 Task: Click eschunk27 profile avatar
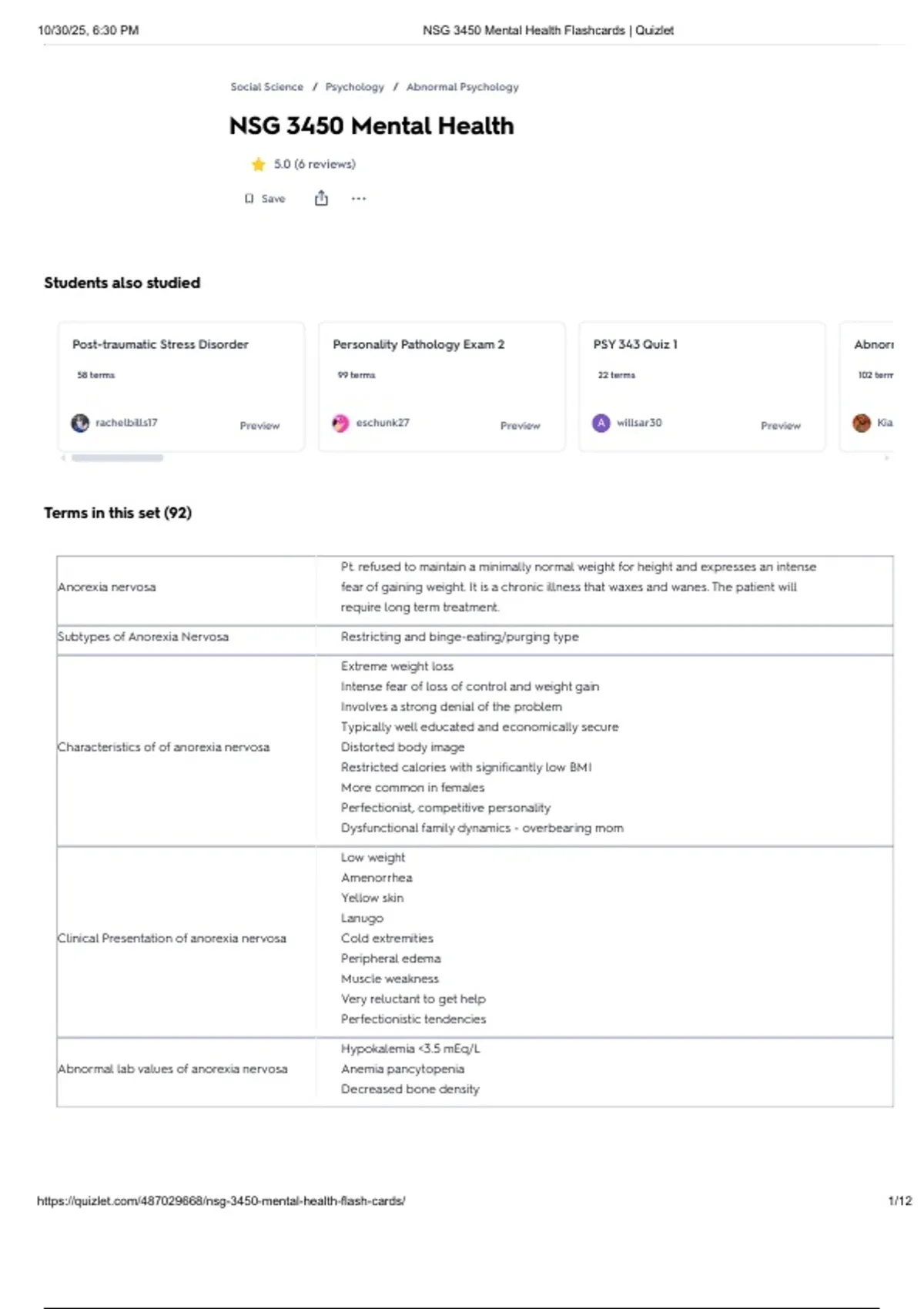point(340,423)
